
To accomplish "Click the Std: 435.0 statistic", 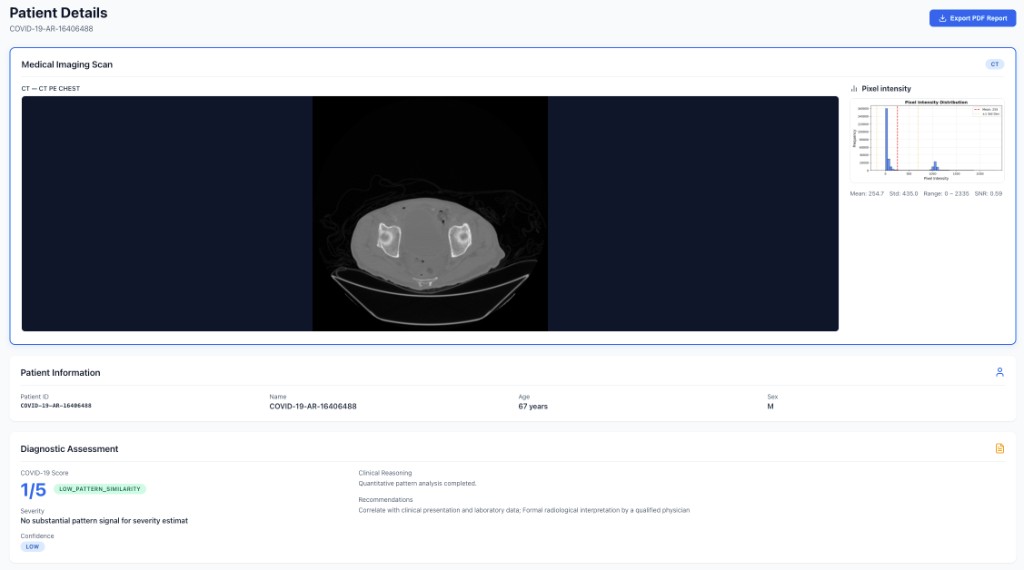I will tap(903, 194).
